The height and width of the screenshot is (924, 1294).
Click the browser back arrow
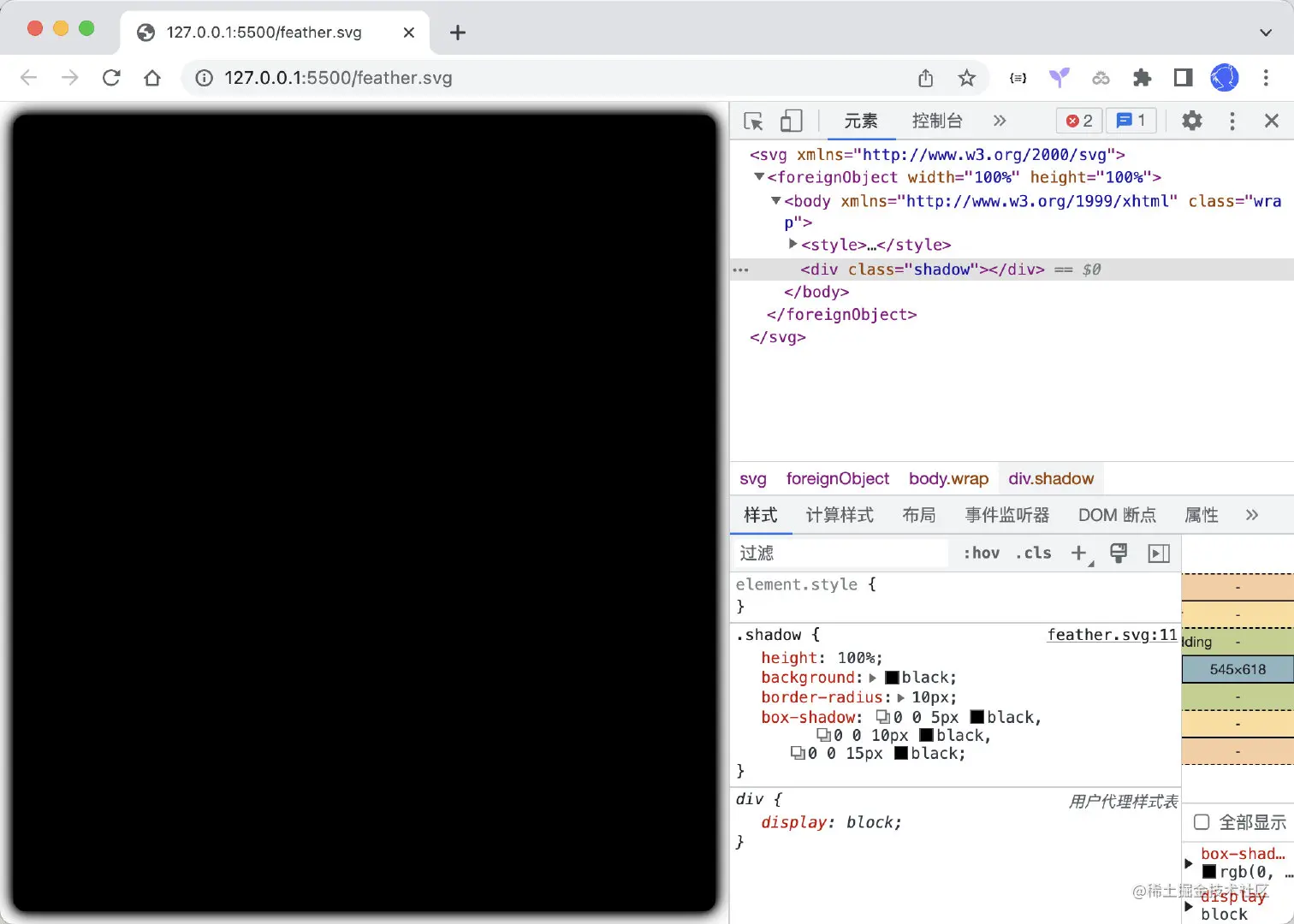click(29, 78)
